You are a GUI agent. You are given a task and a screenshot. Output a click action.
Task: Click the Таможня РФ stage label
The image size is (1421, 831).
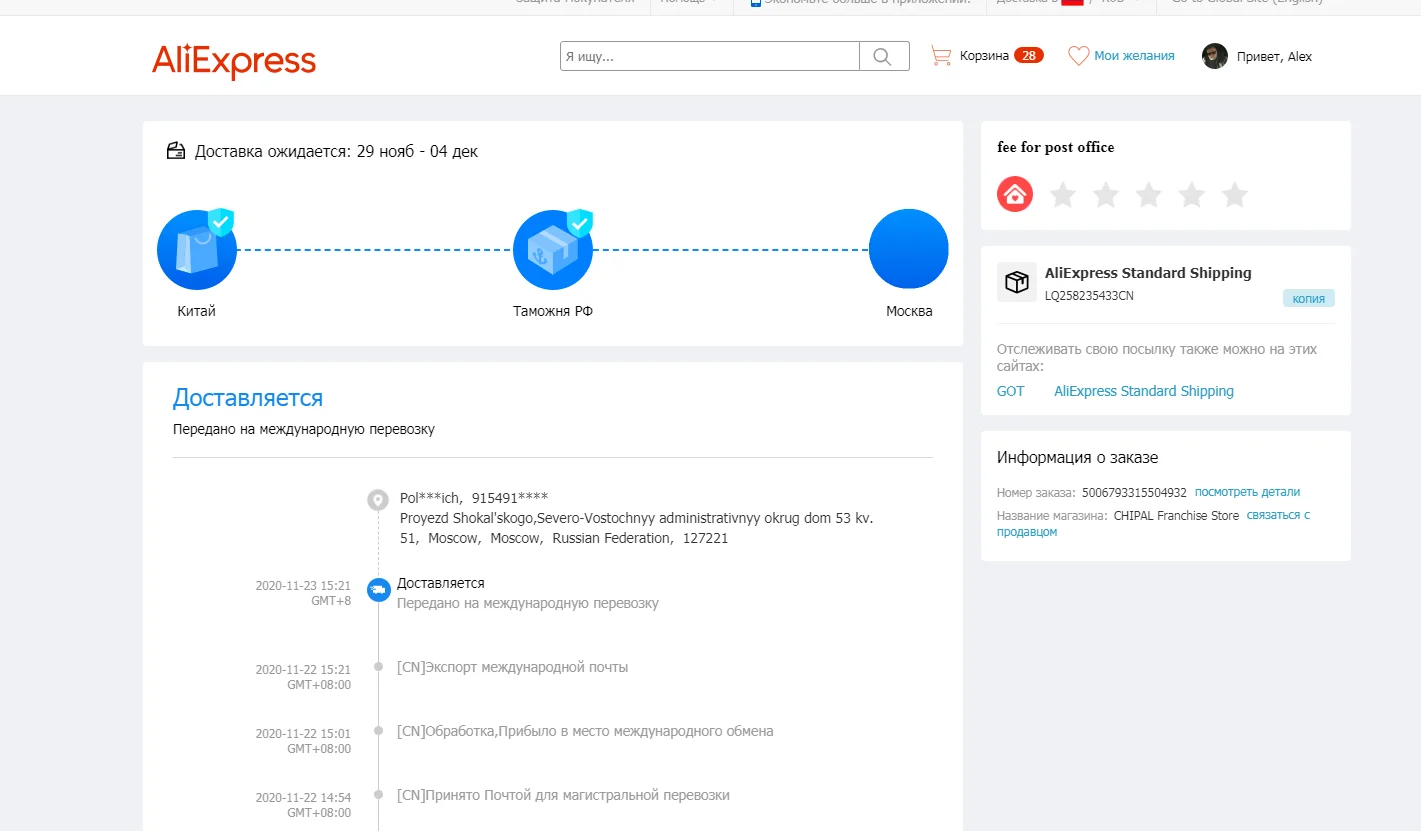553,311
